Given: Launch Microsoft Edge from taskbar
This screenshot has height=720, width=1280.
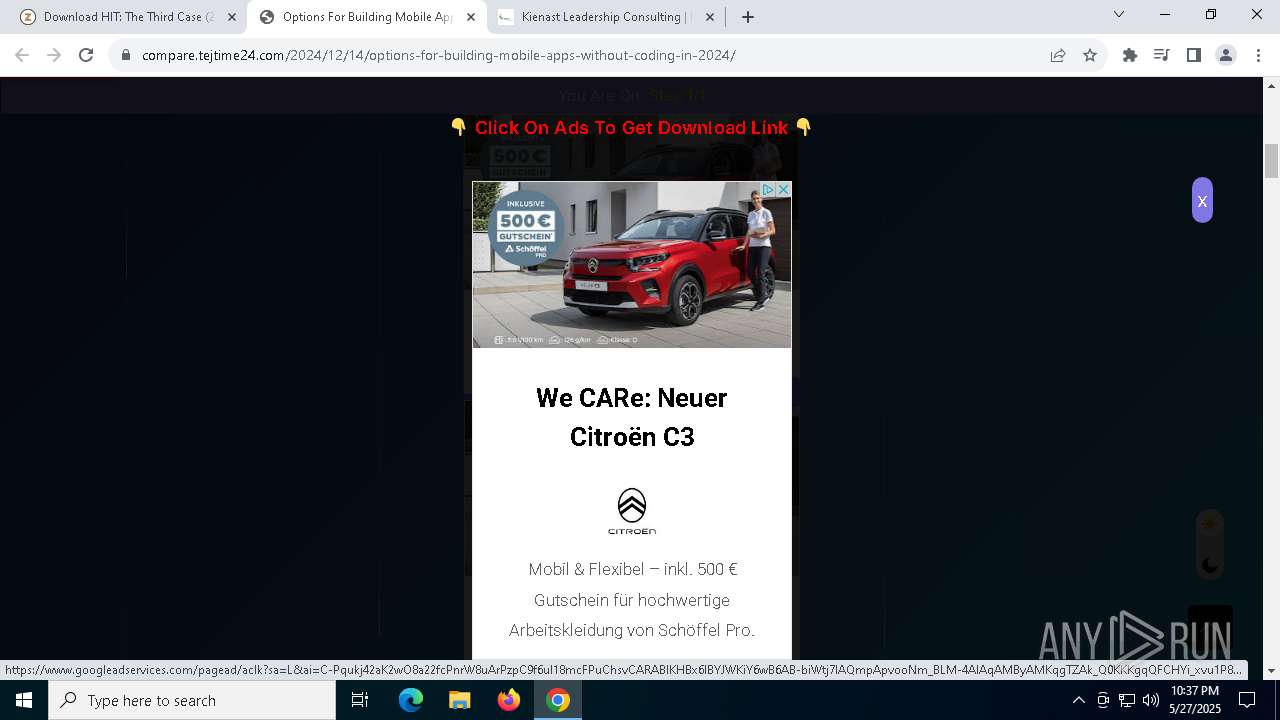Looking at the screenshot, I should pos(411,700).
